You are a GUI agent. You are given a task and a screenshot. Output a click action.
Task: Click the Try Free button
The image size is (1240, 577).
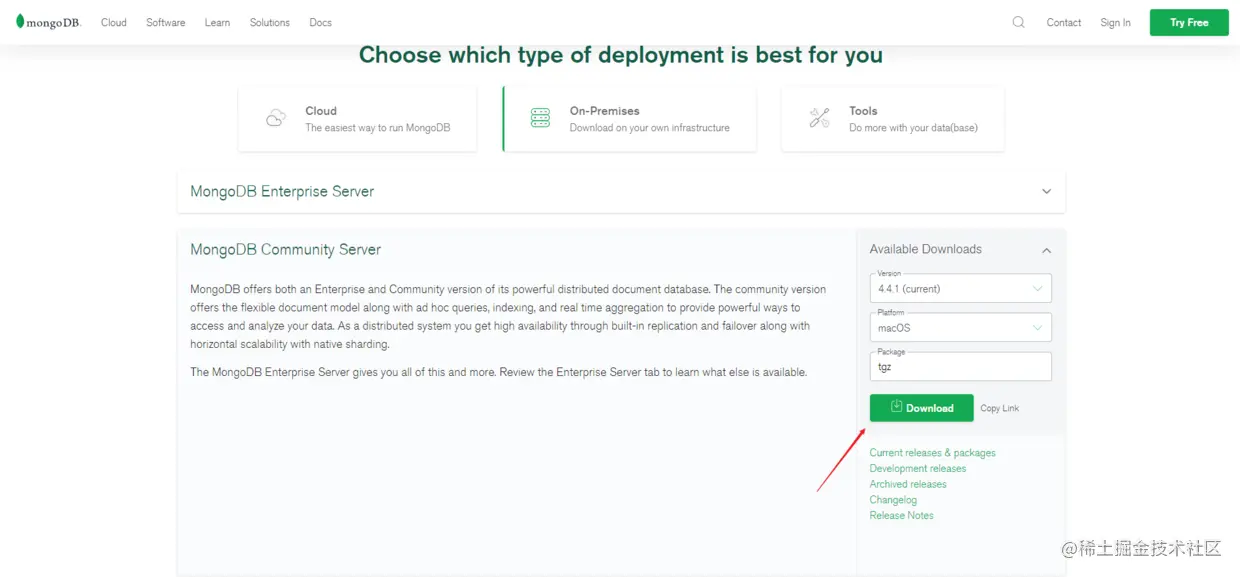pyautogui.click(x=1189, y=22)
